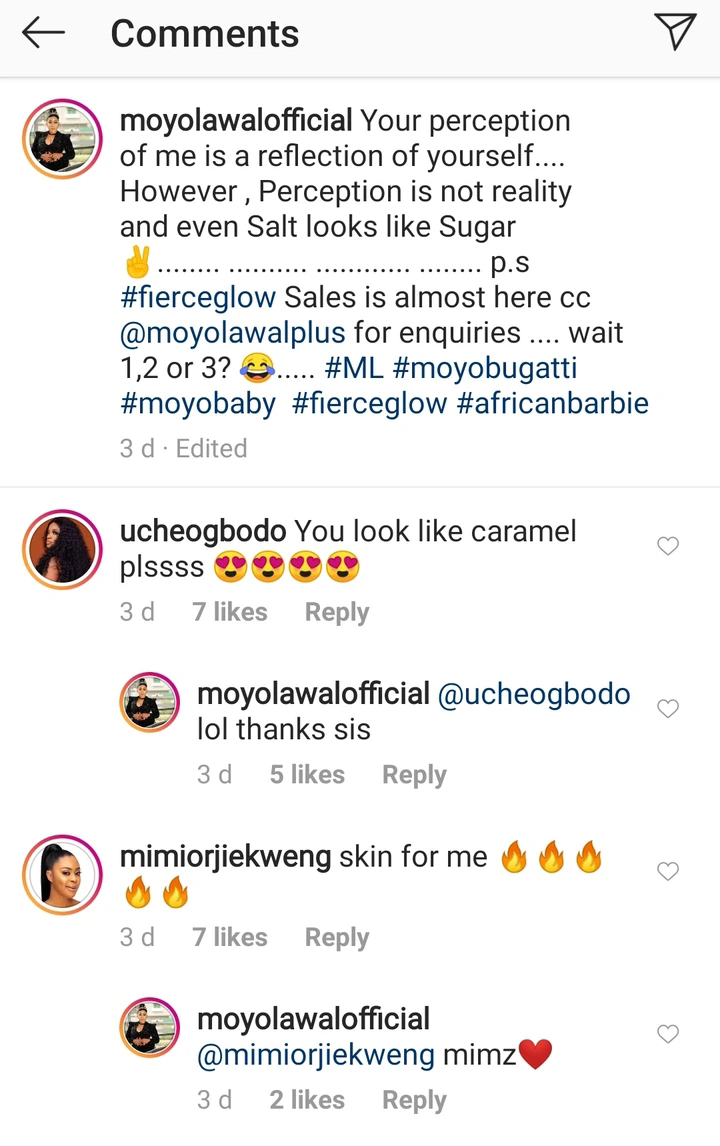Tap heart on the mimz reply
This screenshot has width=720, height=1146.
tap(668, 1033)
